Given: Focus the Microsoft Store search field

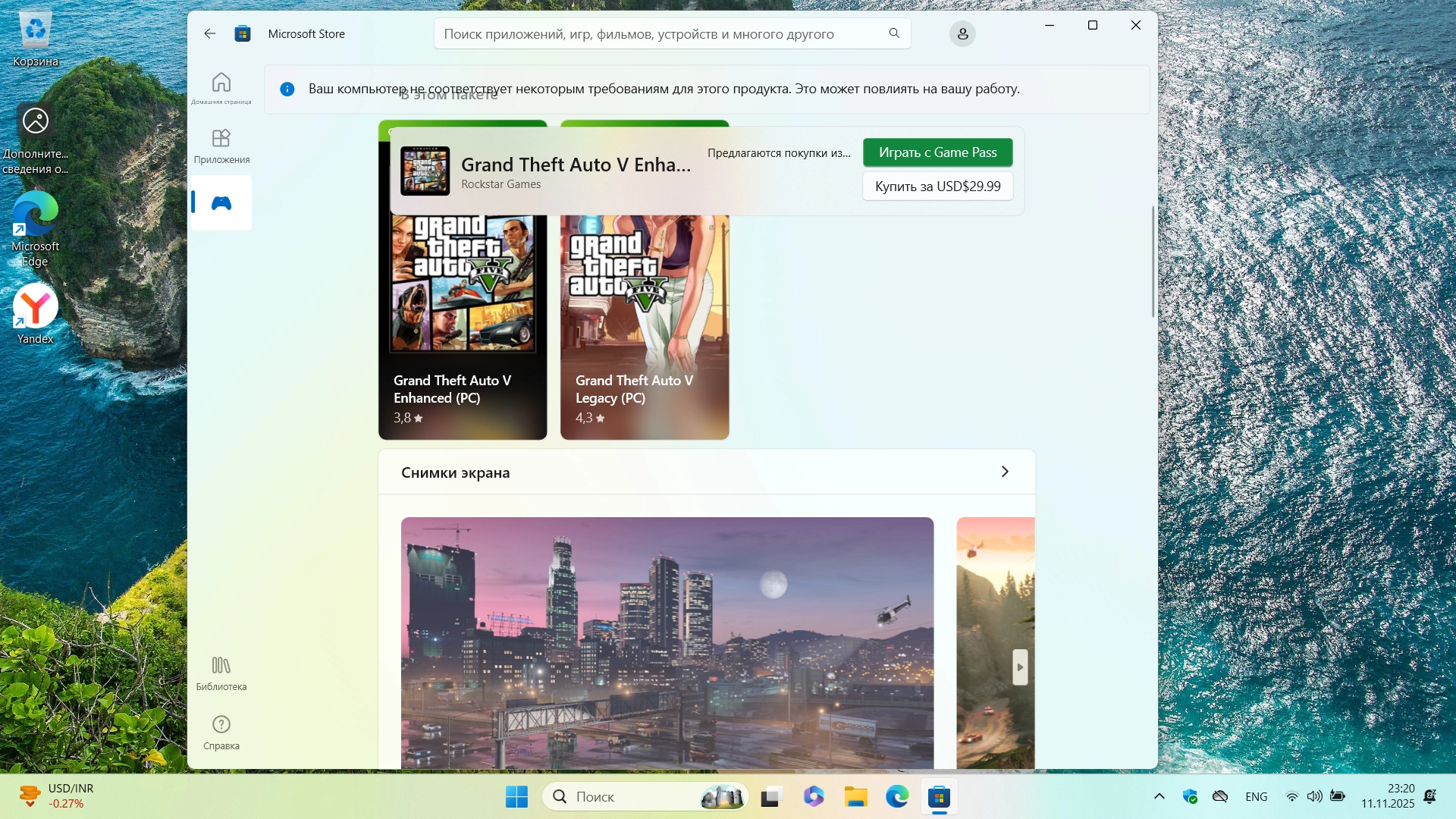Looking at the screenshot, I should click(x=652, y=33).
